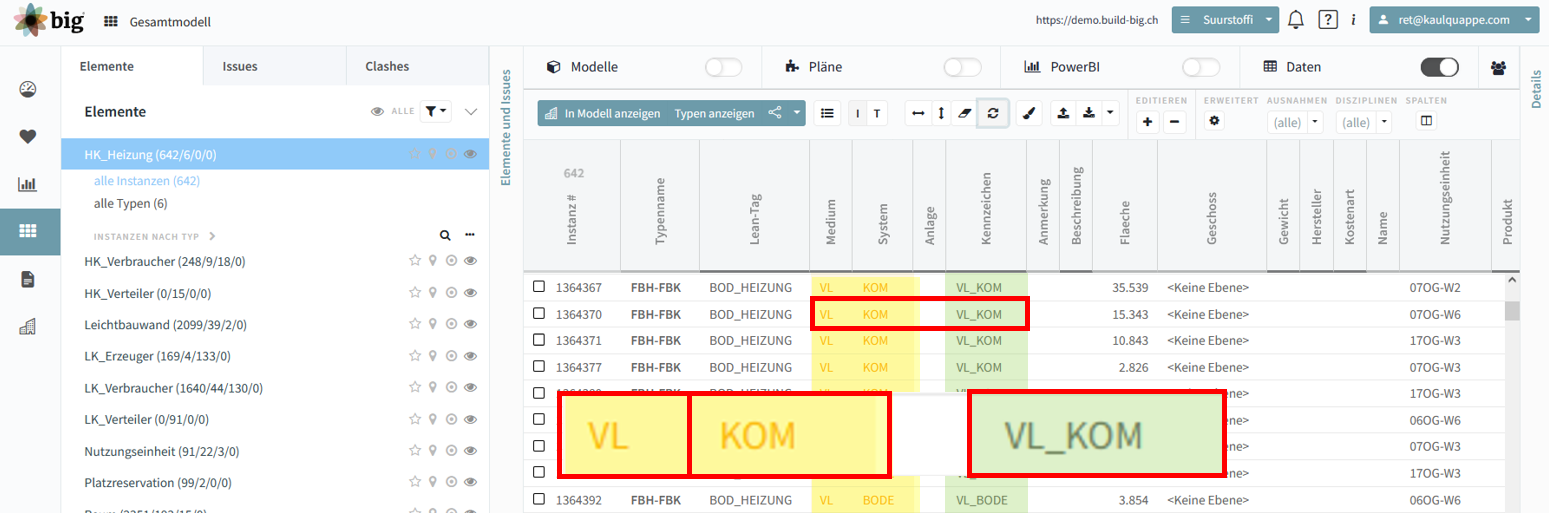Toggle the Modelle switch
This screenshot has width=1549, height=513.
[724, 67]
